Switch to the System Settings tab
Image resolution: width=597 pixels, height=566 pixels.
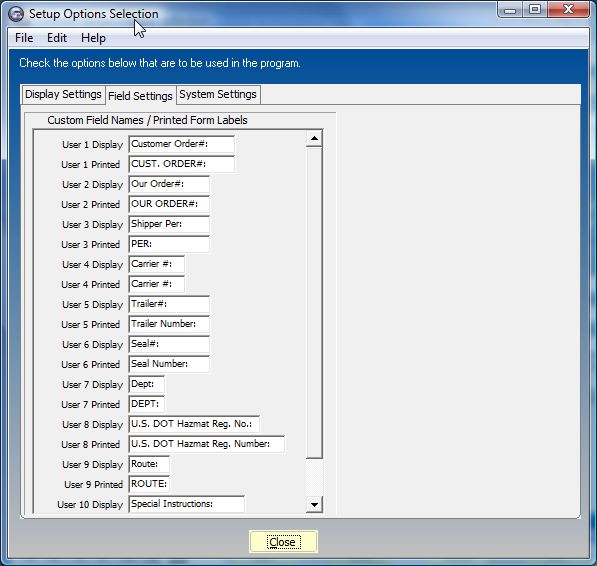[218, 94]
